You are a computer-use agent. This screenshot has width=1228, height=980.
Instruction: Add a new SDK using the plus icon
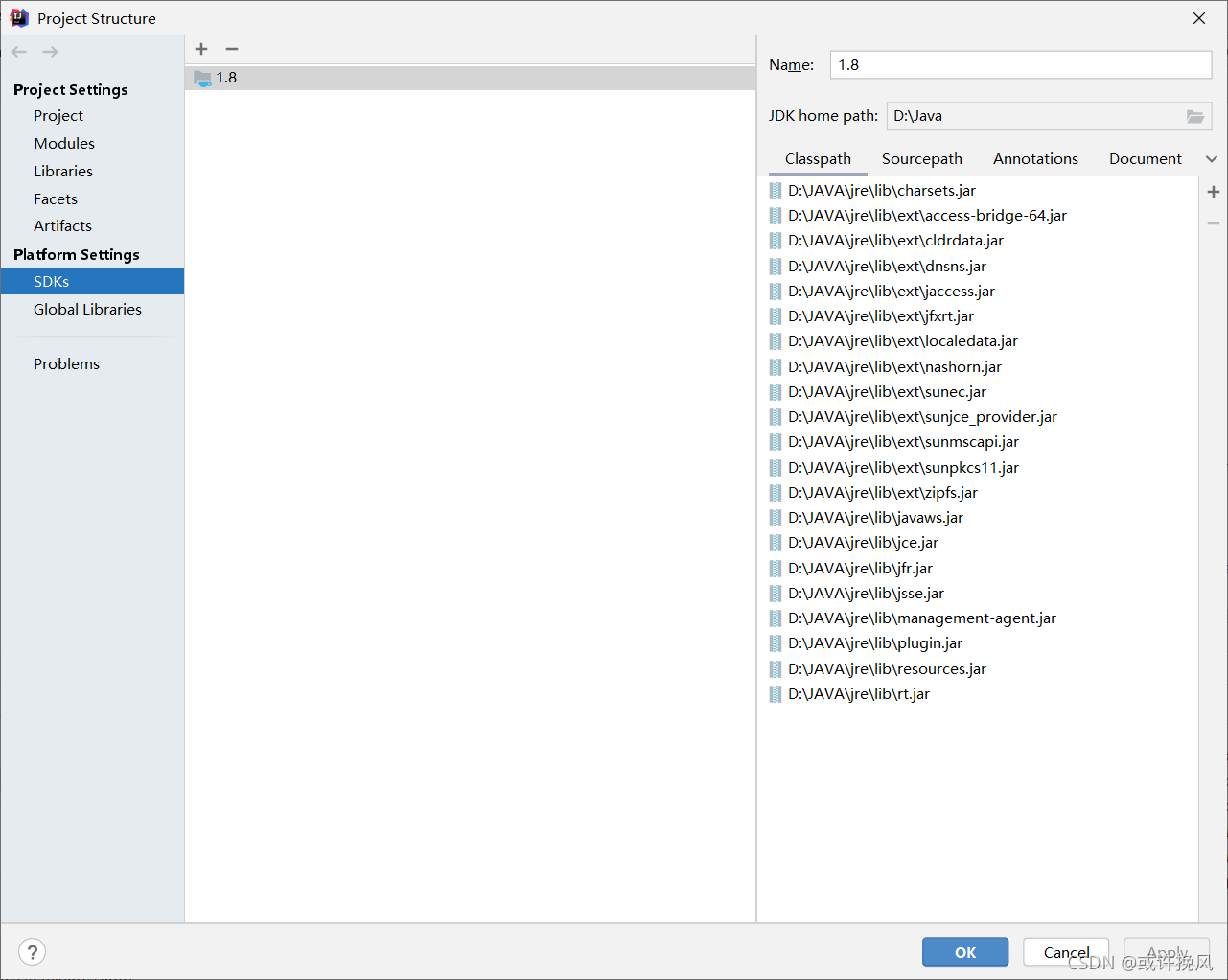[x=201, y=49]
